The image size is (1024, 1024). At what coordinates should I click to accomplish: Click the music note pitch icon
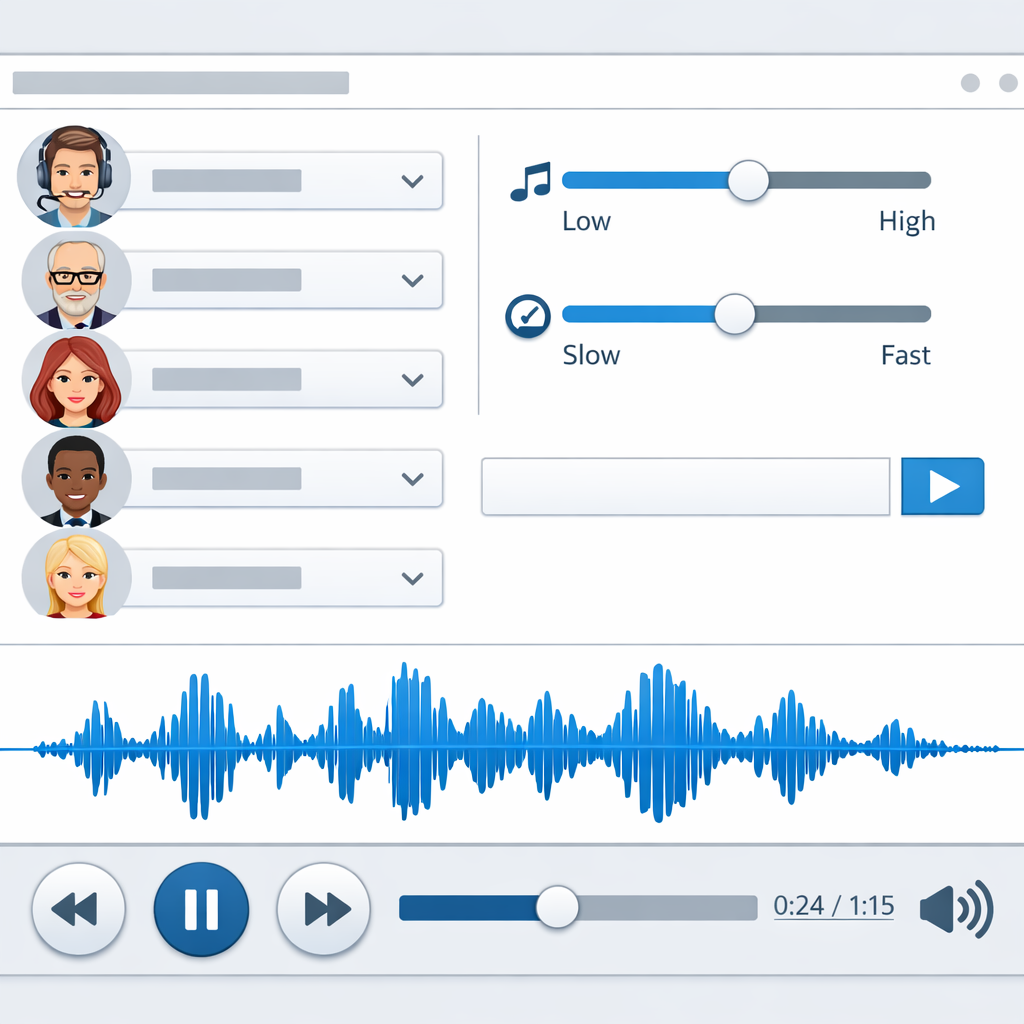(x=533, y=180)
